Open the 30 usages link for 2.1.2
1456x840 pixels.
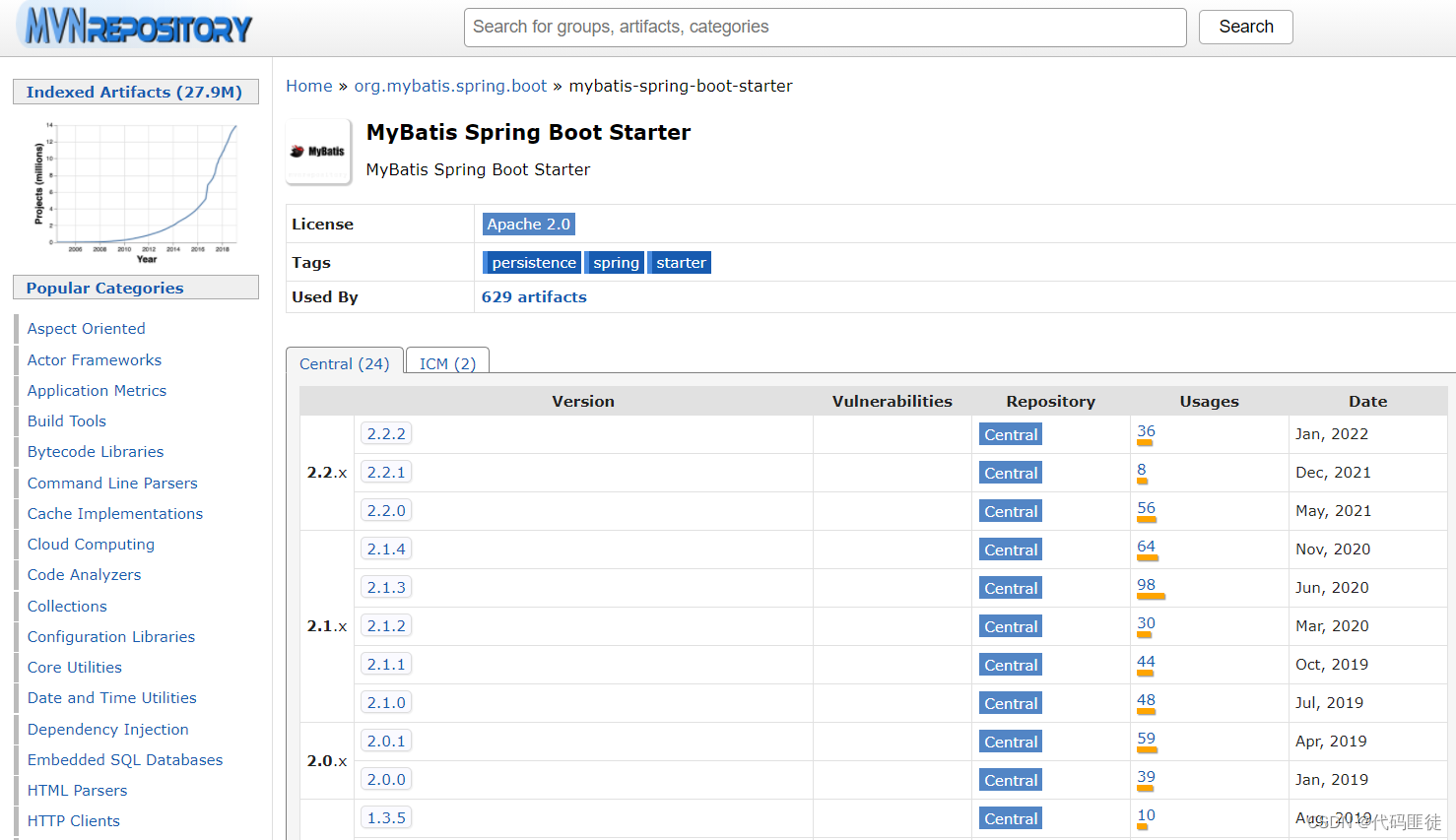pyautogui.click(x=1146, y=623)
